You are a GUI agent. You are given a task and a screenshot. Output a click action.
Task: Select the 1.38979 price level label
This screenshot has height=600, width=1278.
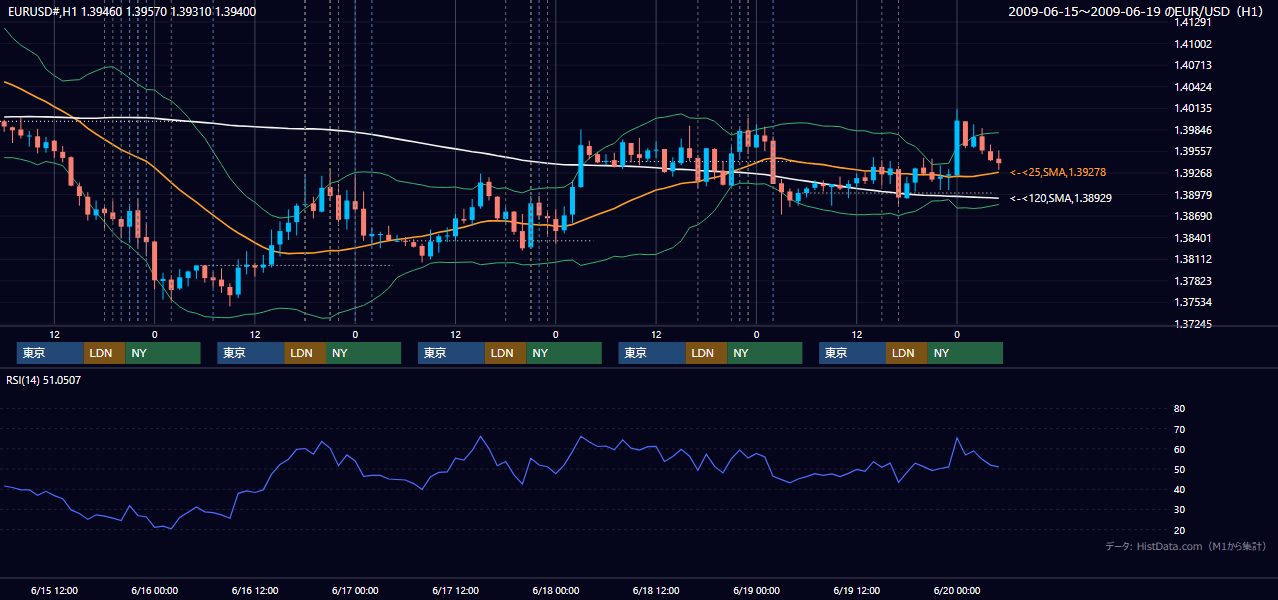click(x=1194, y=195)
